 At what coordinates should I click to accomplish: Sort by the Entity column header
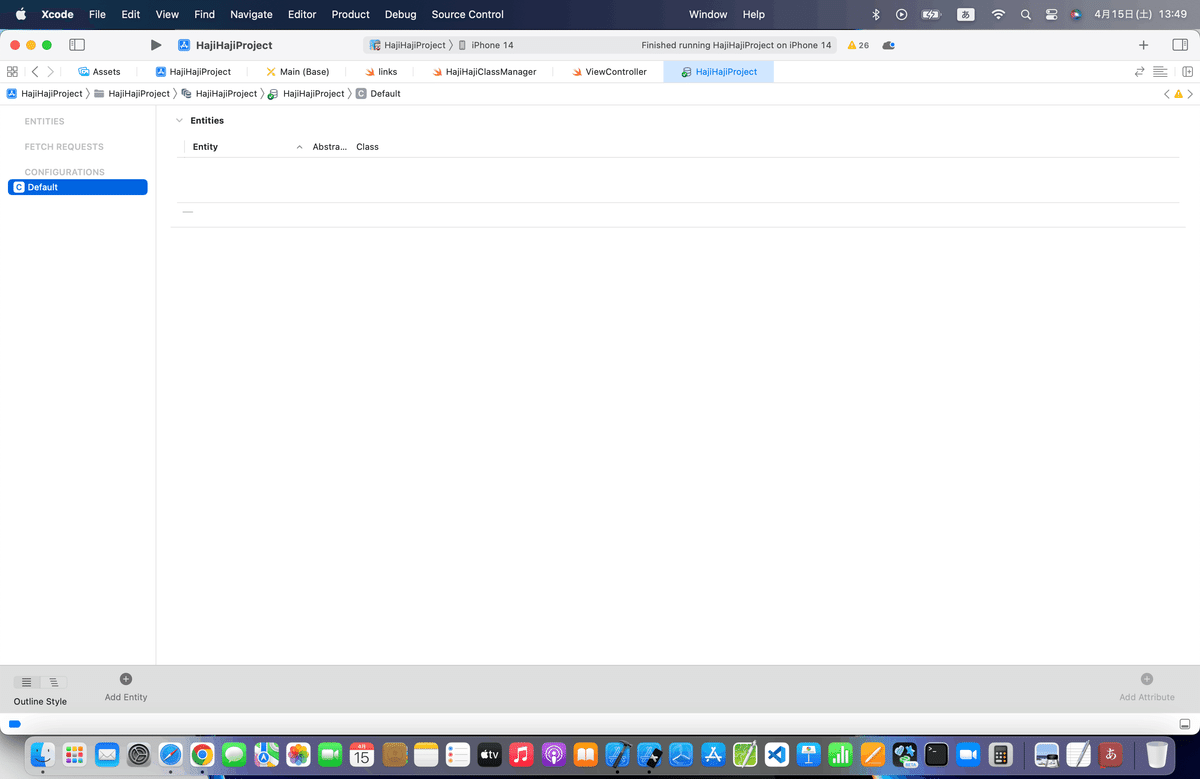[x=244, y=147]
